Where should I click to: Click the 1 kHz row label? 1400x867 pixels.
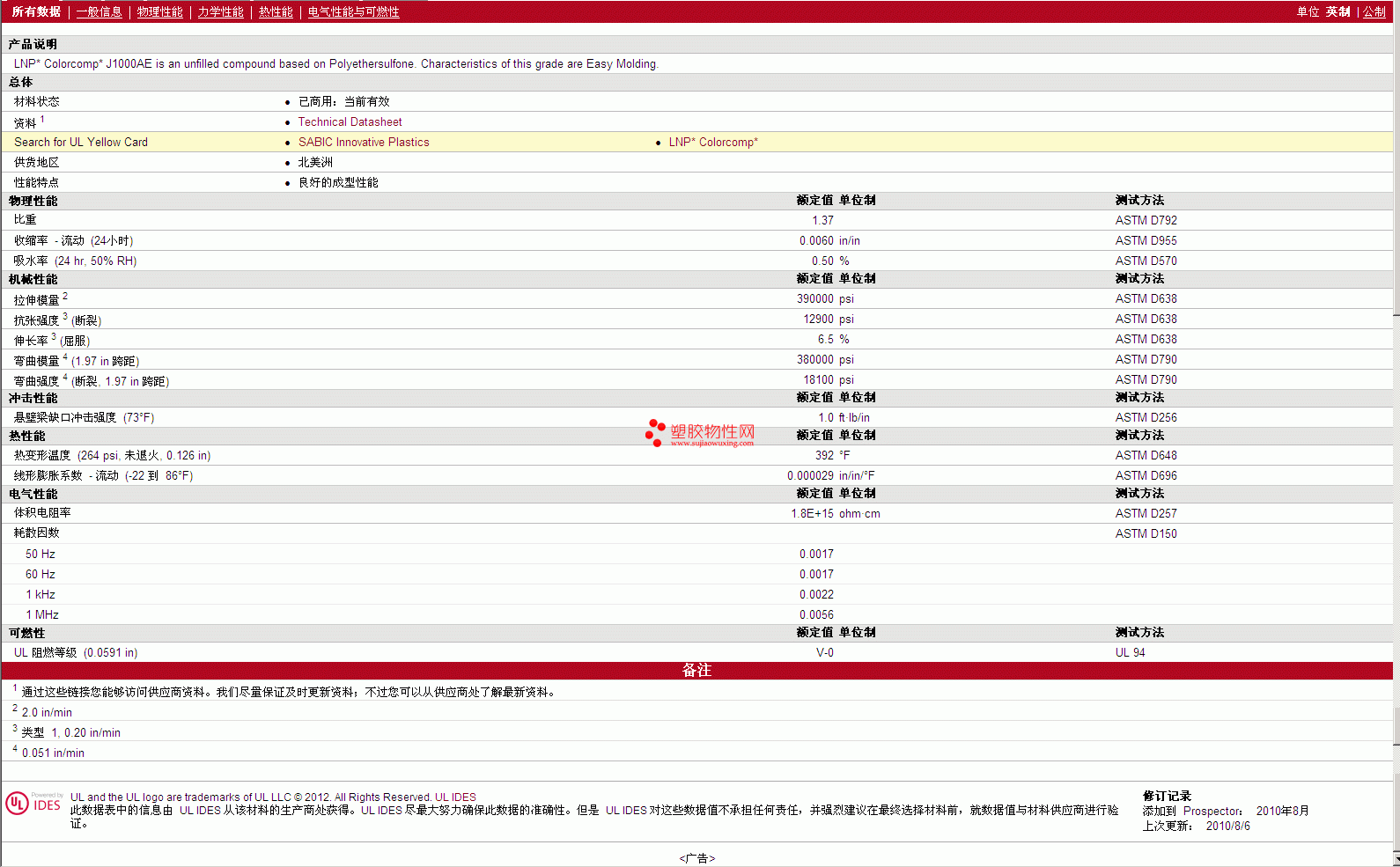click(41, 595)
